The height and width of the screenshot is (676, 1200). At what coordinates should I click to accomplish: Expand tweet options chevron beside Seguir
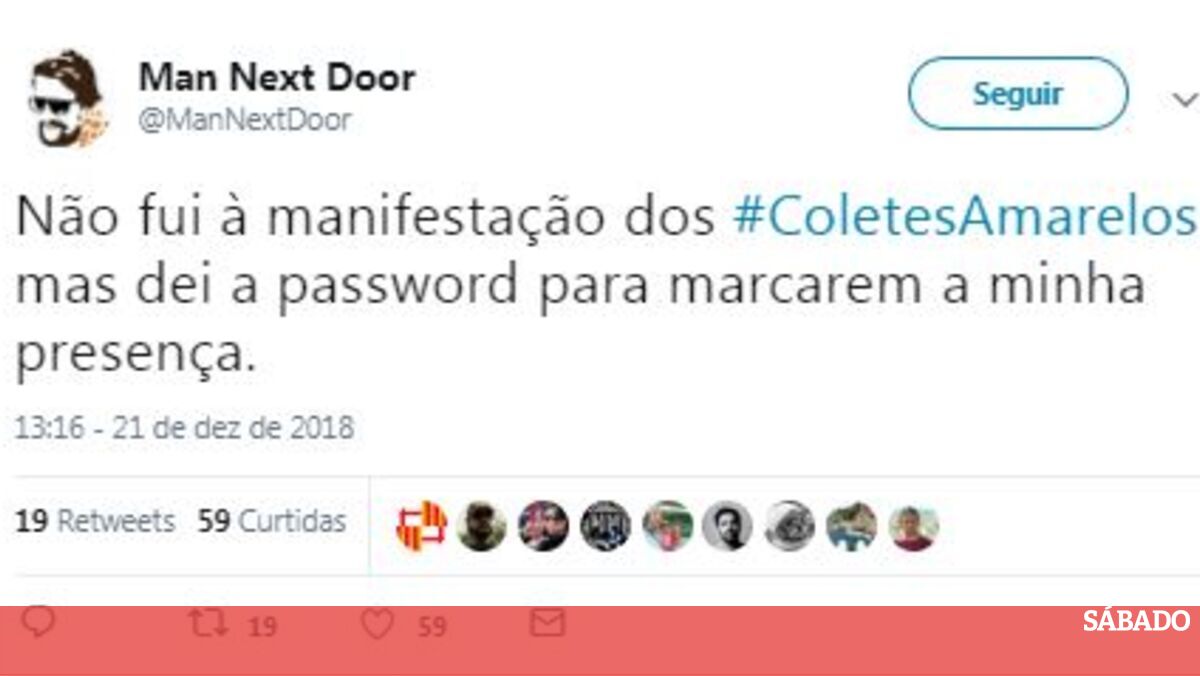[x=1184, y=99]
